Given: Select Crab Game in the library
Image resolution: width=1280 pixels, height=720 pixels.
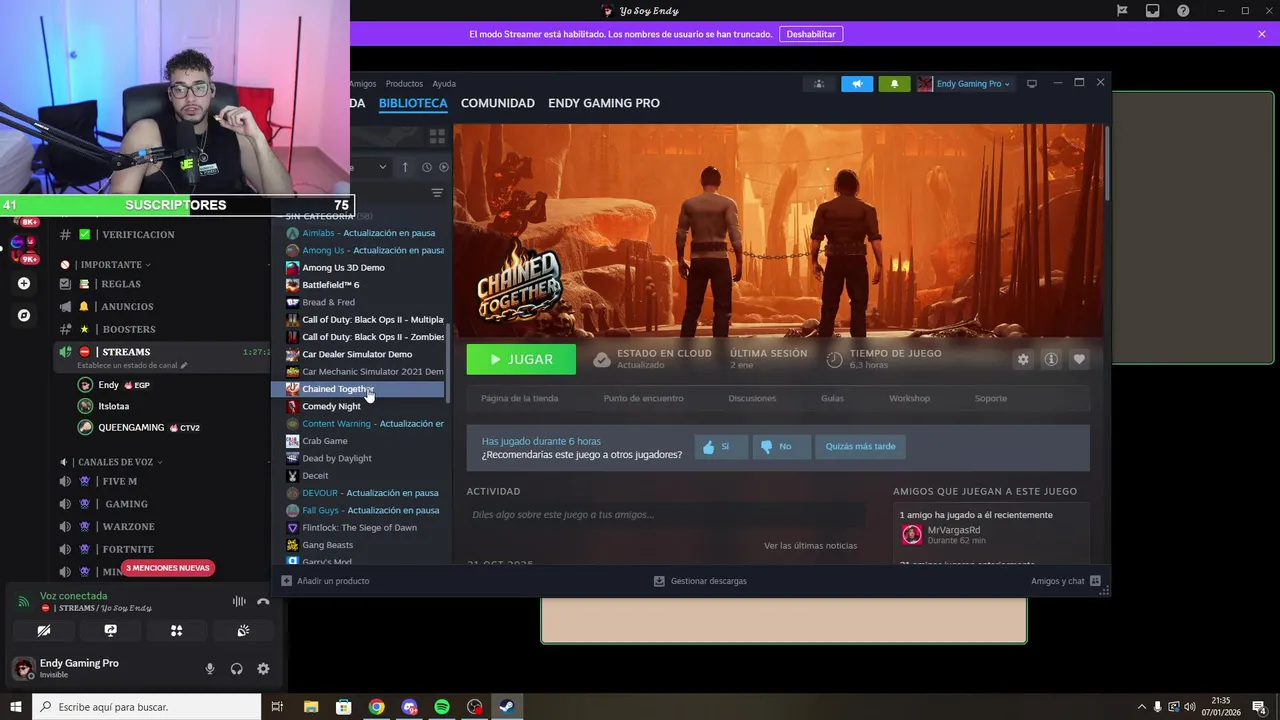Looking at the screenshot, I should [x=364, y=441].
